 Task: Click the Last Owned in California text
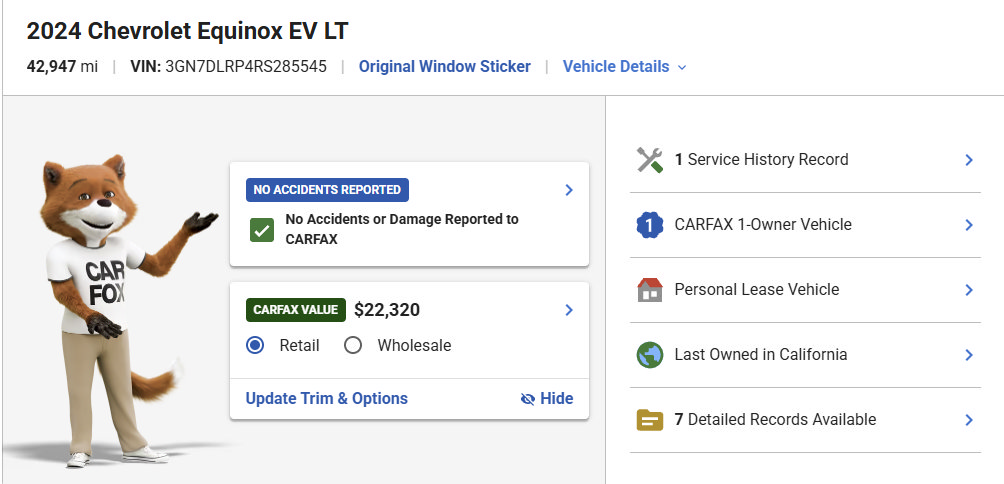pyautogui.click(x=761, y=355)
